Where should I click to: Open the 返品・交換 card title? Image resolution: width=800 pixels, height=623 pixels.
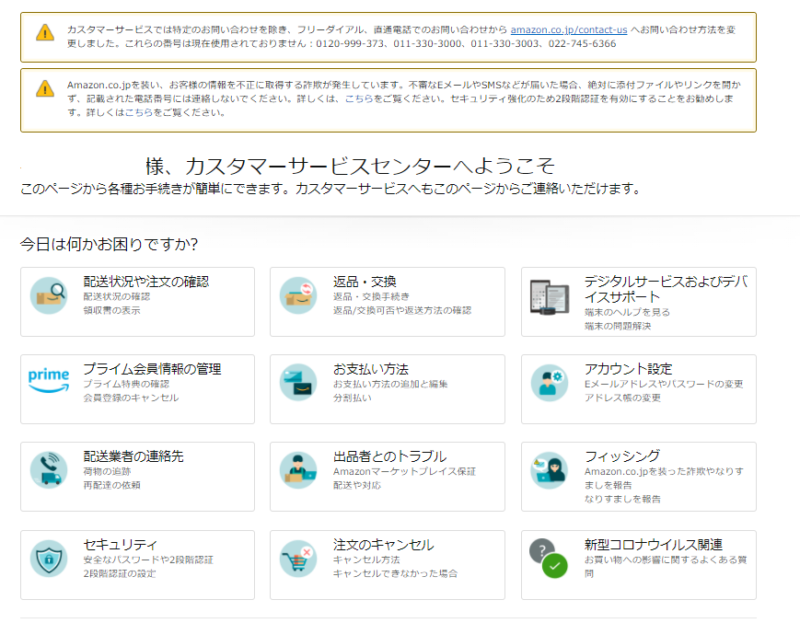coord(365,282)
